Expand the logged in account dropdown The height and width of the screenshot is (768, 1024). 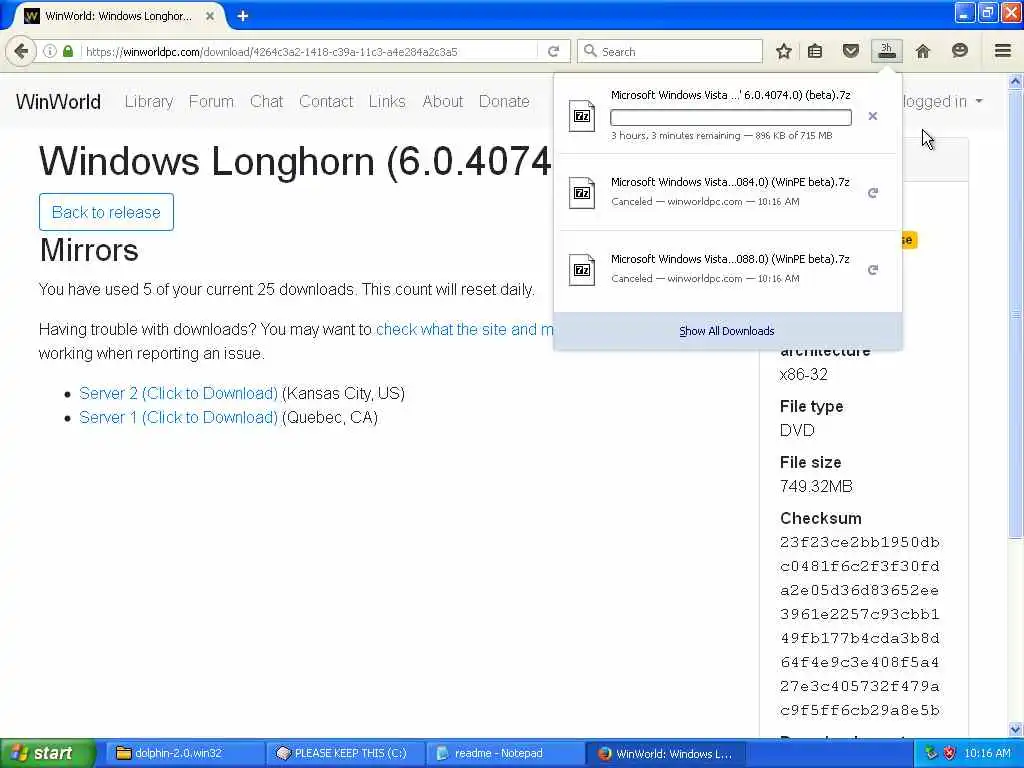click(942, 101)
